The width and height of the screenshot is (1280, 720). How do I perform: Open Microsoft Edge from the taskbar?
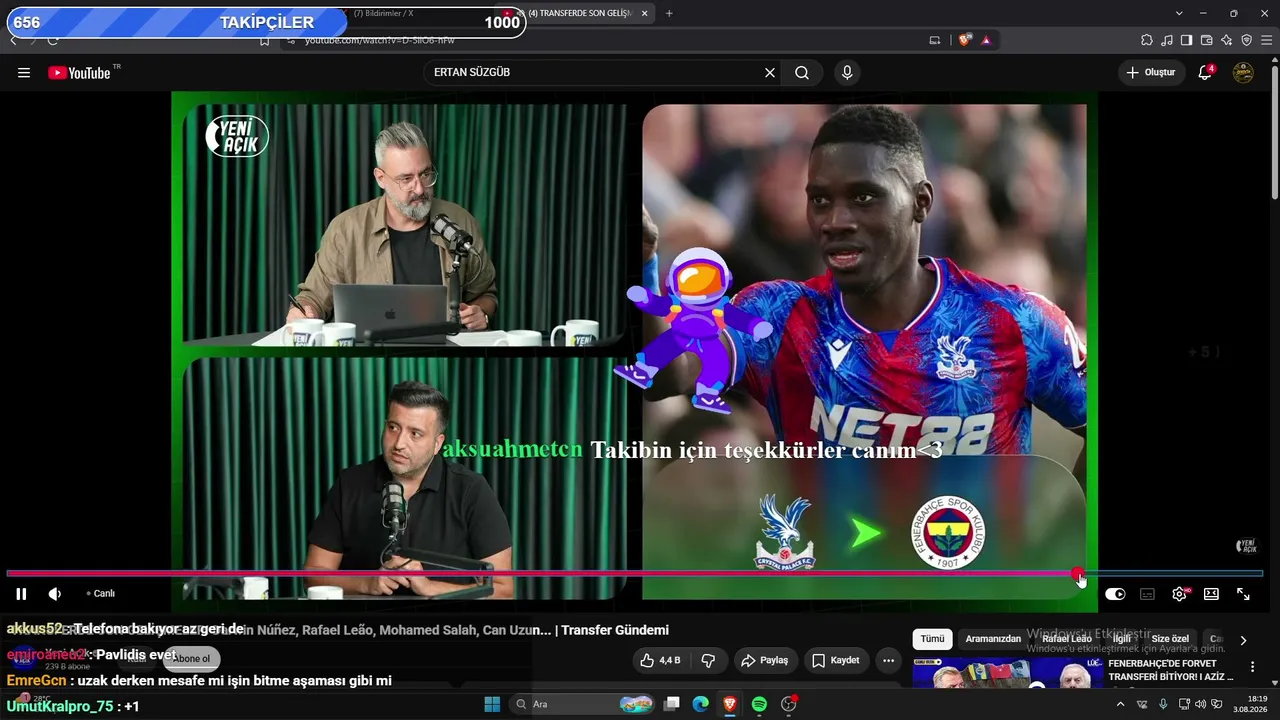701,704
